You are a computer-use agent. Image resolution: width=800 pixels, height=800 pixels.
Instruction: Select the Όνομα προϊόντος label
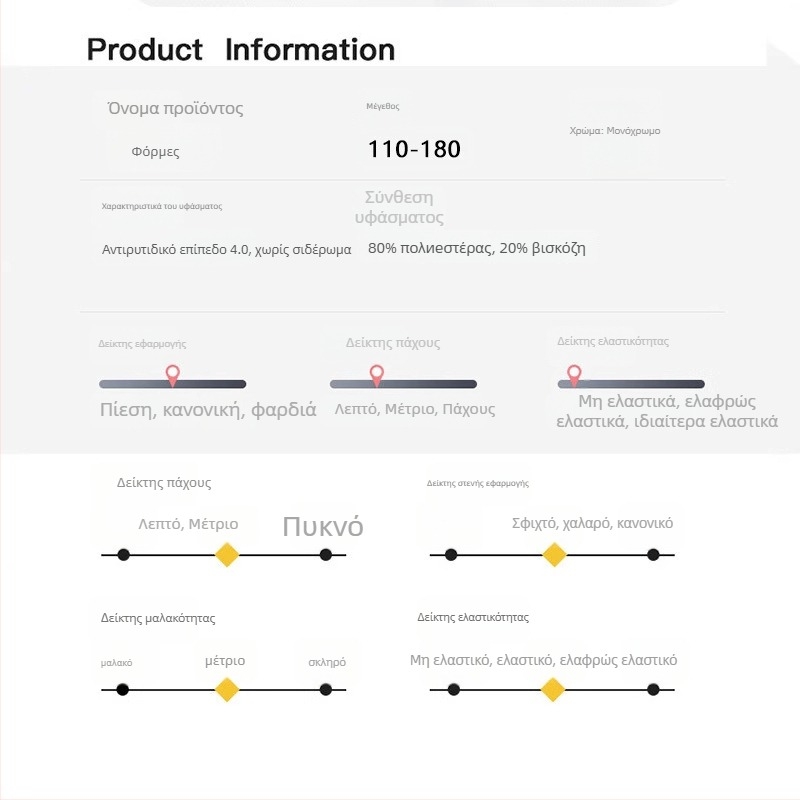click(175, 108)
